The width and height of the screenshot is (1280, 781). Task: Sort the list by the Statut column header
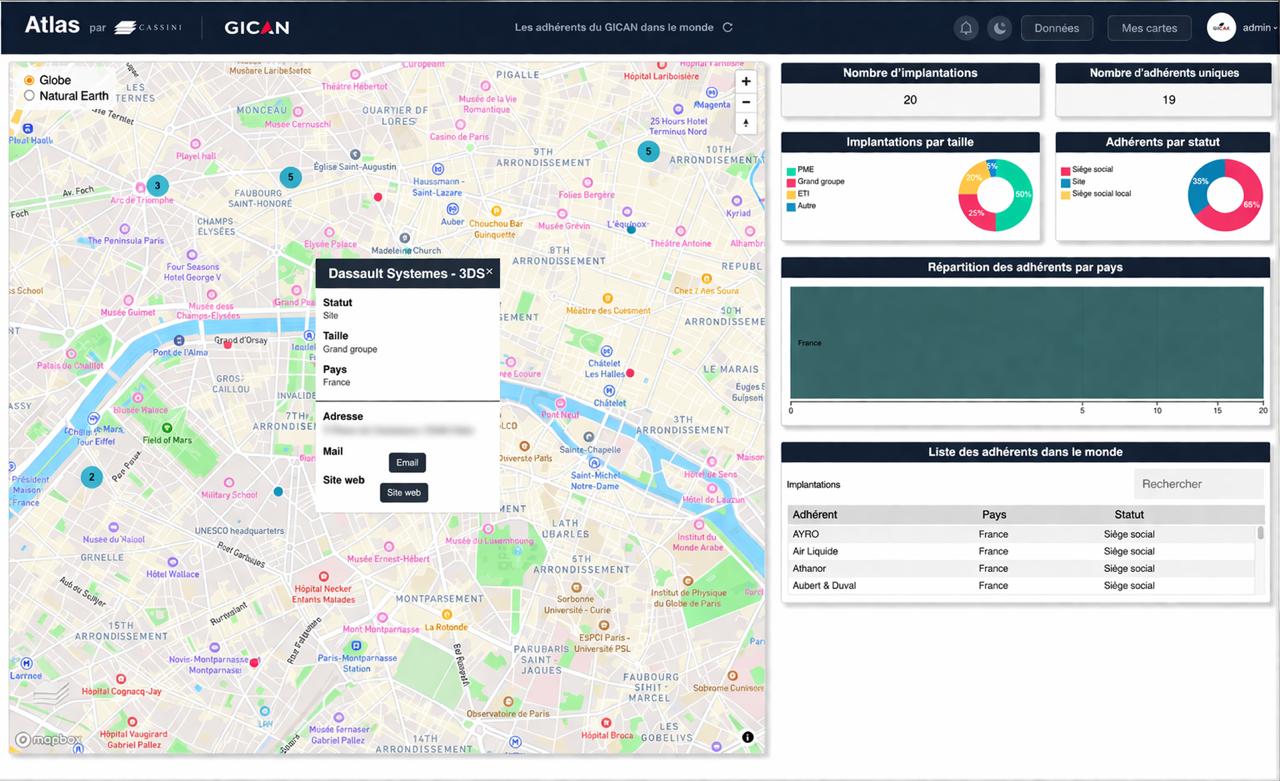point(1129,515)
